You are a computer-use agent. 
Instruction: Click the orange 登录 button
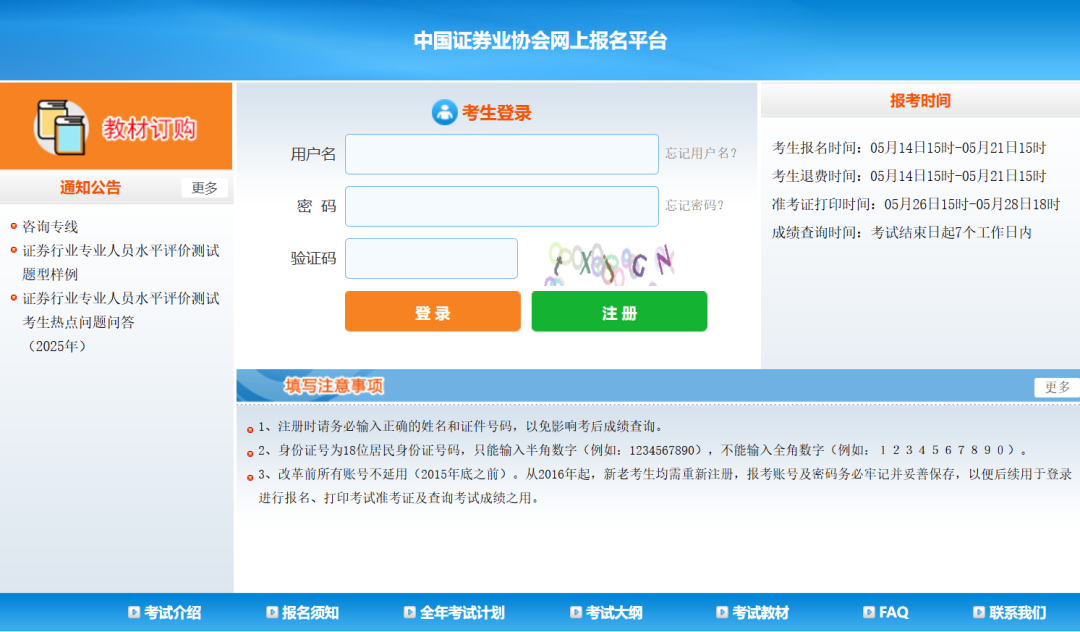pyautogui.click(x=433, y=311)
